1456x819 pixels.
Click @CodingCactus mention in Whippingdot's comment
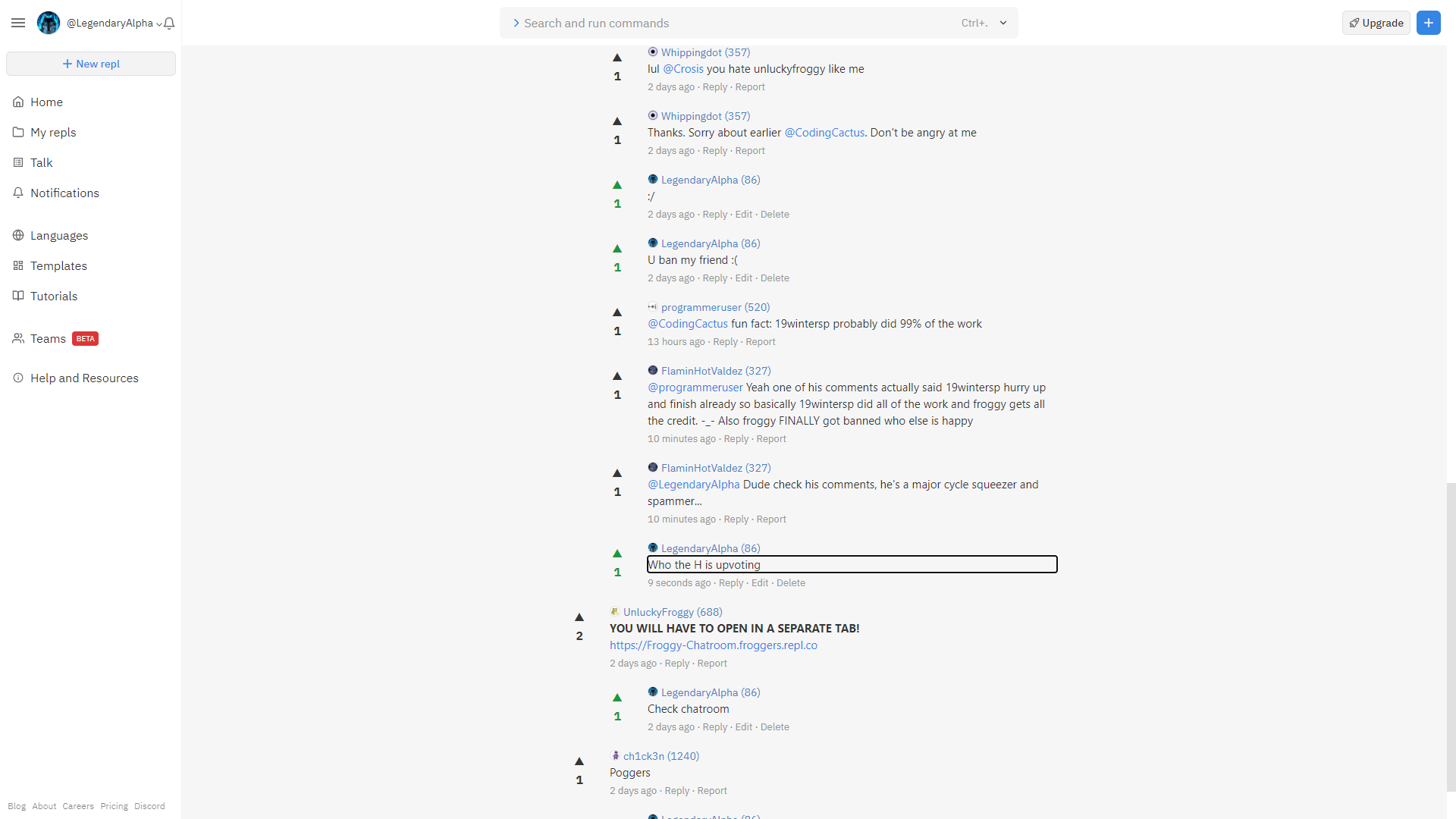(x=824, y=133)
